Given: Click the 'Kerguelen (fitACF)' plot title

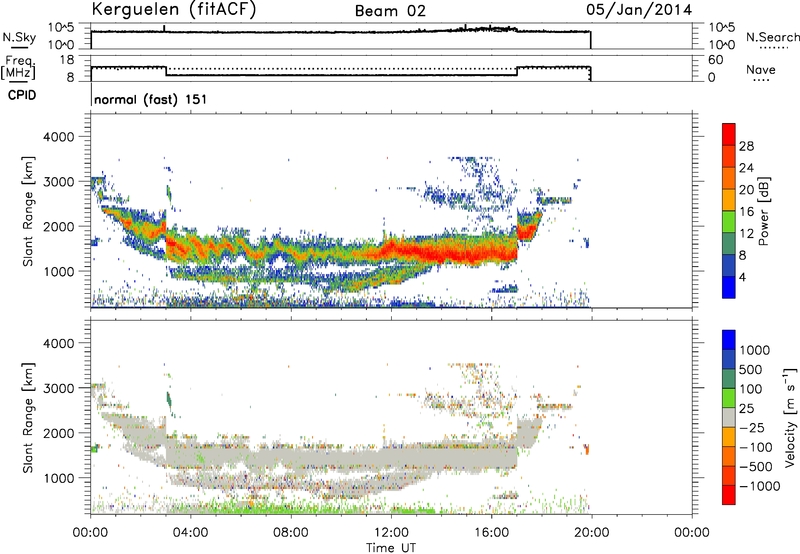Looking at the screenshot, I should point(173,10).
